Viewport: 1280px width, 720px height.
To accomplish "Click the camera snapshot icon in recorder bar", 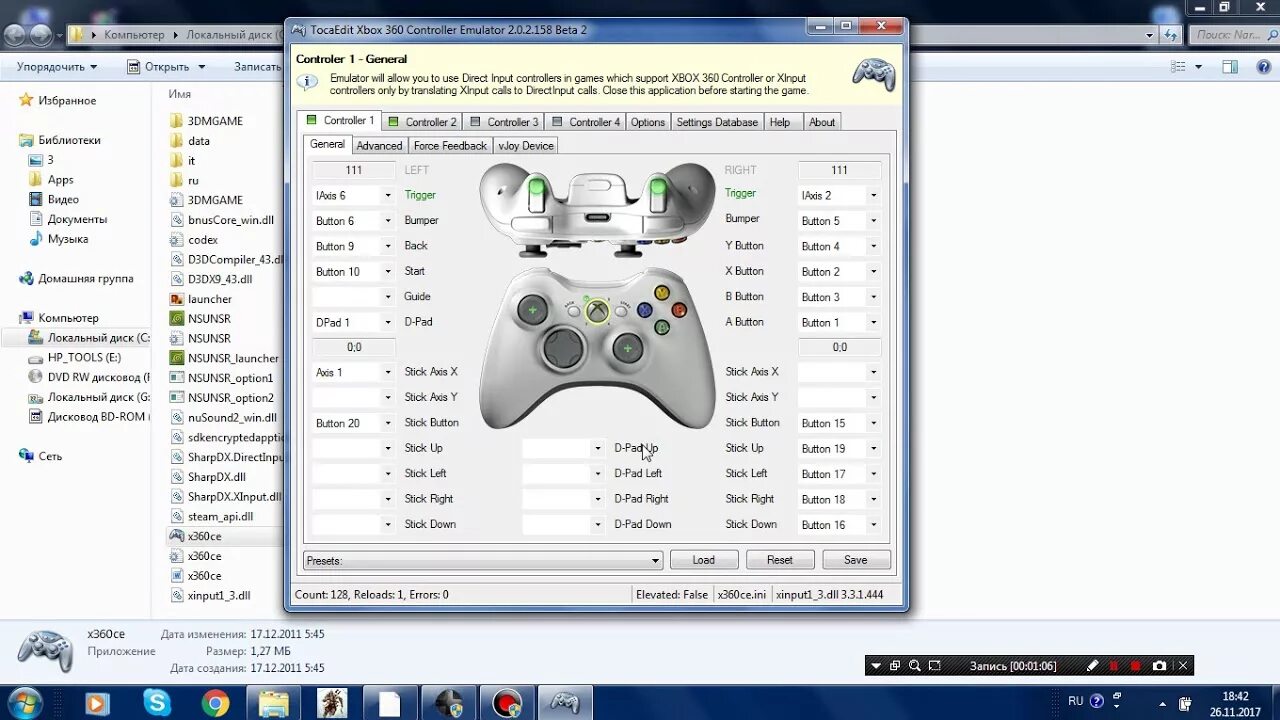I will click(1159, 666).
